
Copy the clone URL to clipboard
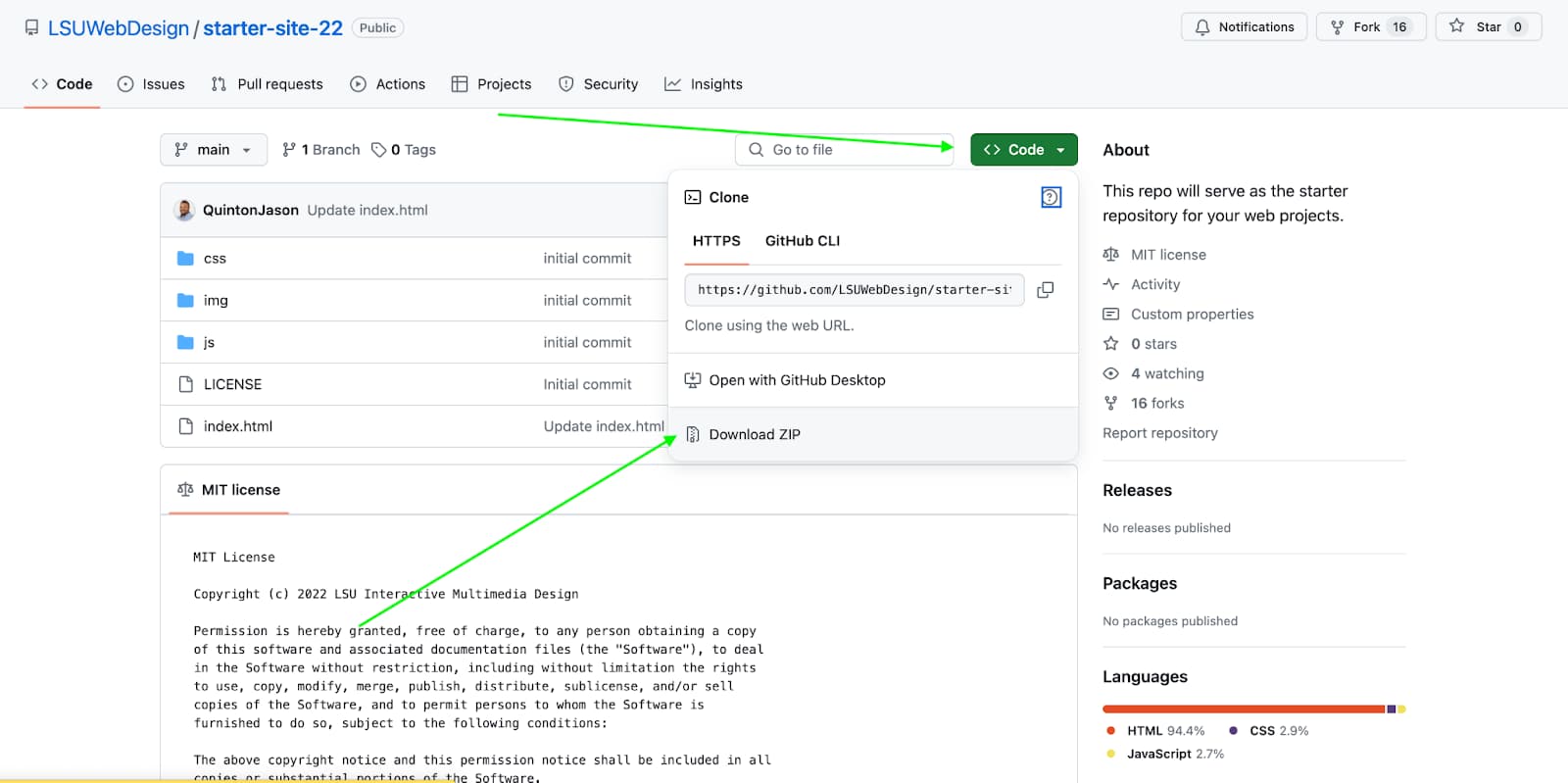pos(1046,290)
